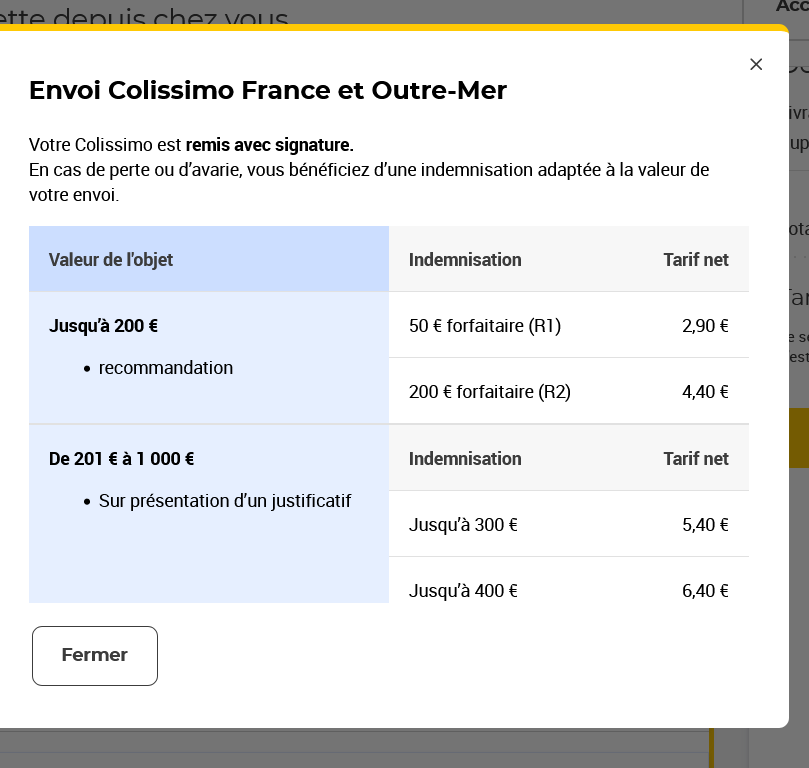The image size is (809, 768).
Task: Click the dialog title Envoi Colissimo France et Outre-Mer
Action: [x=268, y=90]
